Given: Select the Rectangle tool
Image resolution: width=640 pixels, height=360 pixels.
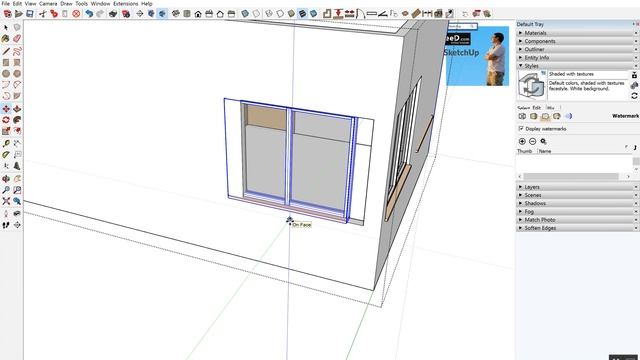Looking at the screenshot, I should coord(6,62).
